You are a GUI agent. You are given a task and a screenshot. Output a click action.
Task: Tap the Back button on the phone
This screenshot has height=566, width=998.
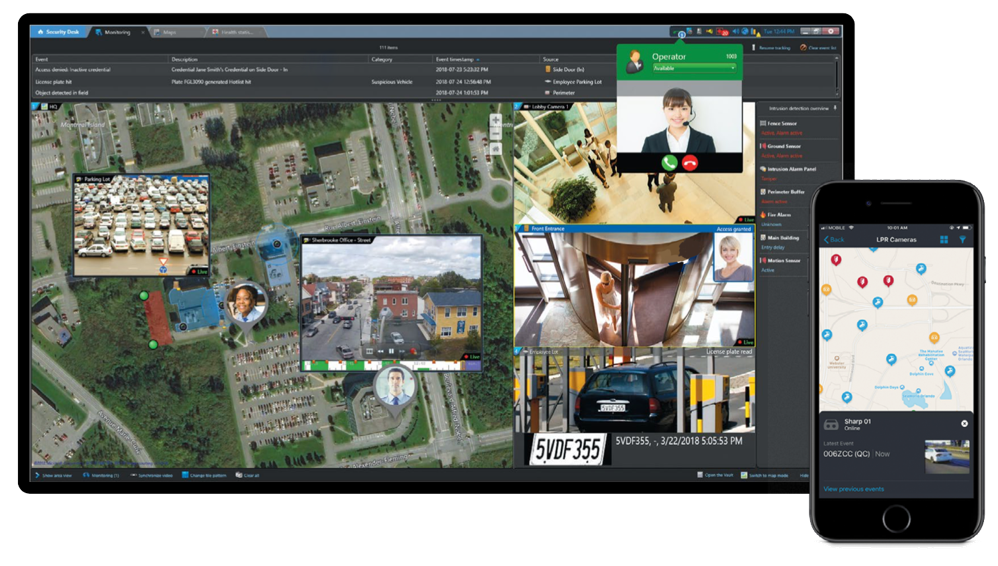pyautogui.click(x=834, y=240)
